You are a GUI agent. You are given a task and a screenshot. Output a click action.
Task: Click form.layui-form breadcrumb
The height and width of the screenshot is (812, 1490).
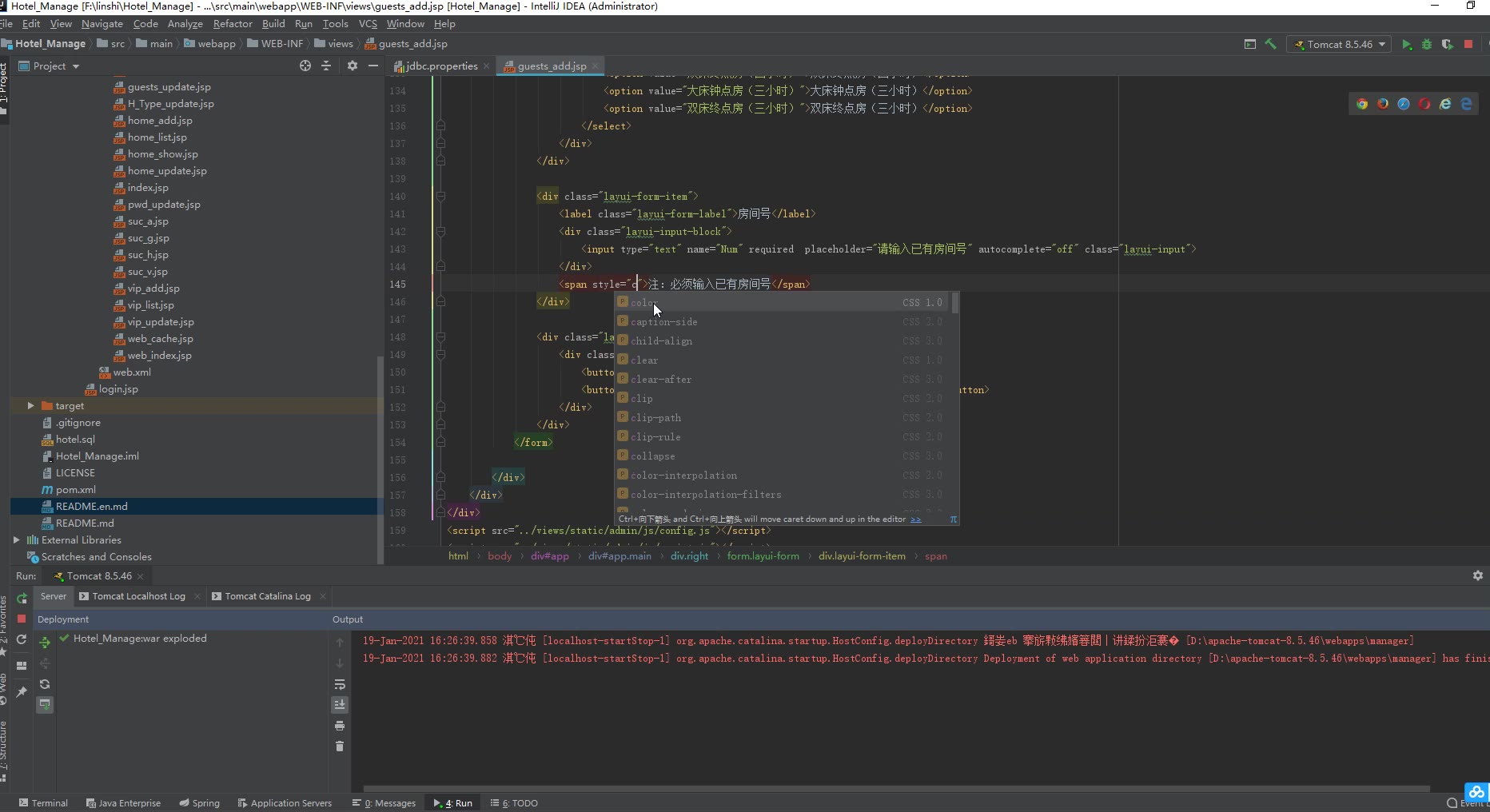[763, 556]
